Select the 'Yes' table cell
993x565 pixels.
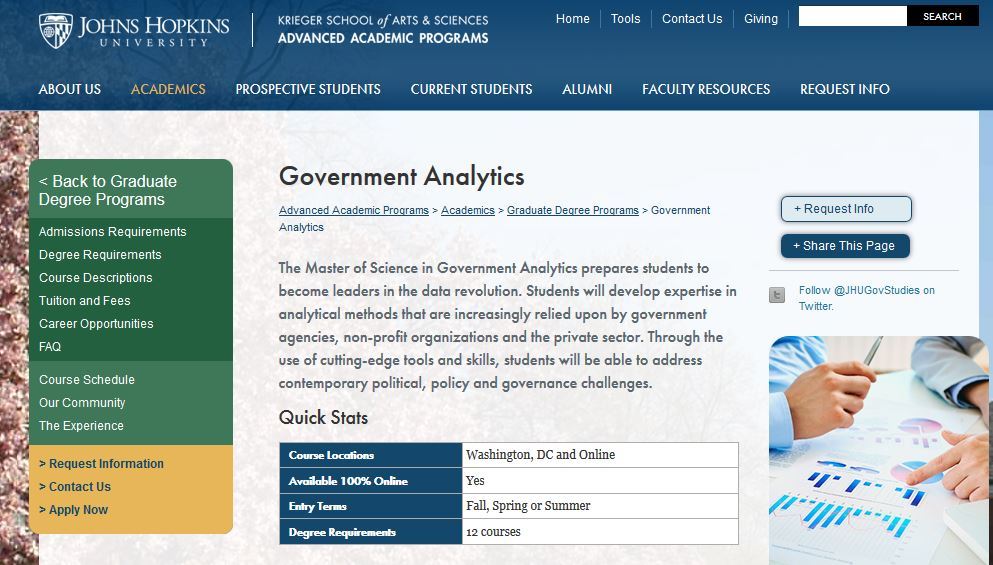click(600, 481)
